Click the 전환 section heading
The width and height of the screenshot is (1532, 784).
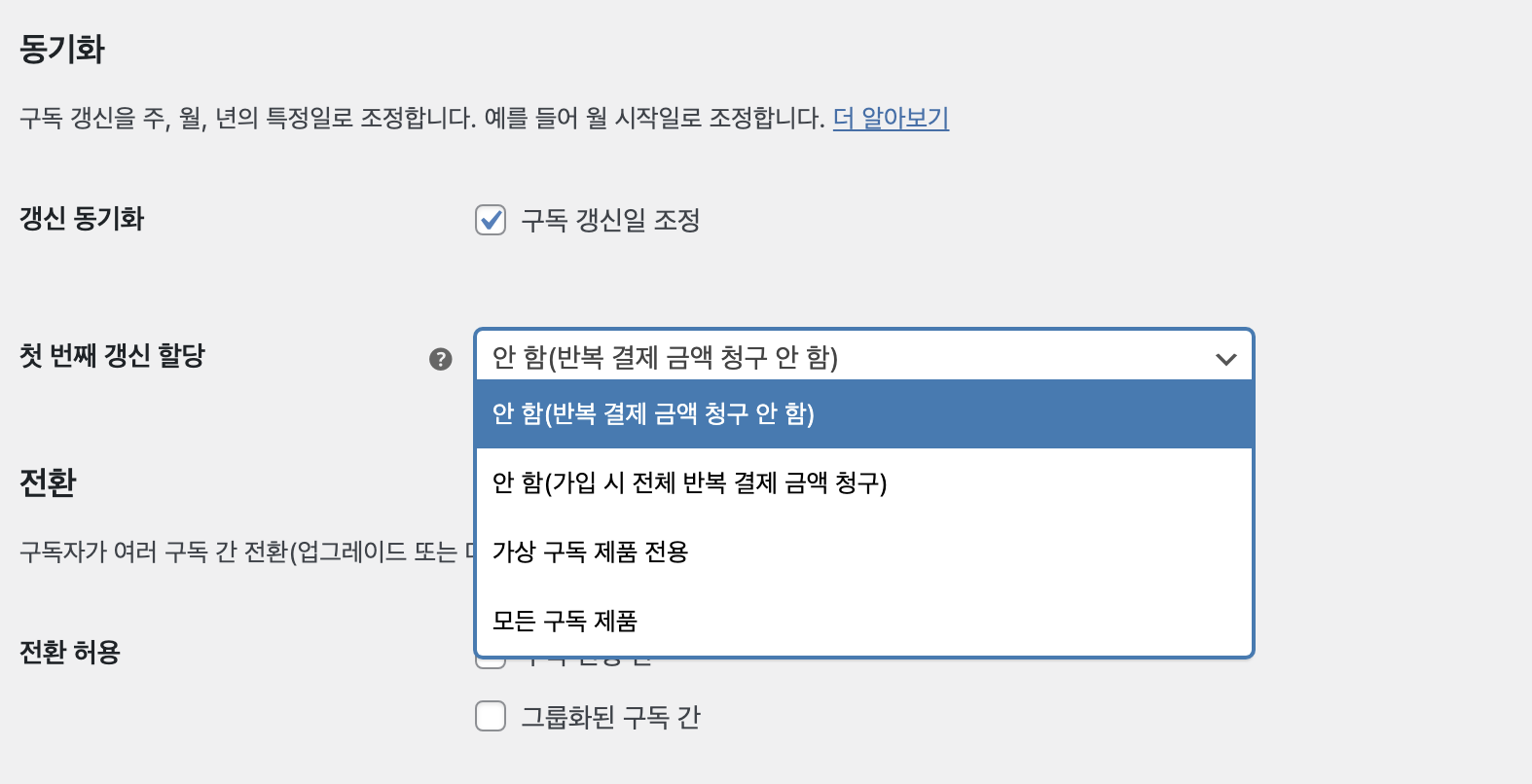point(48,482)
